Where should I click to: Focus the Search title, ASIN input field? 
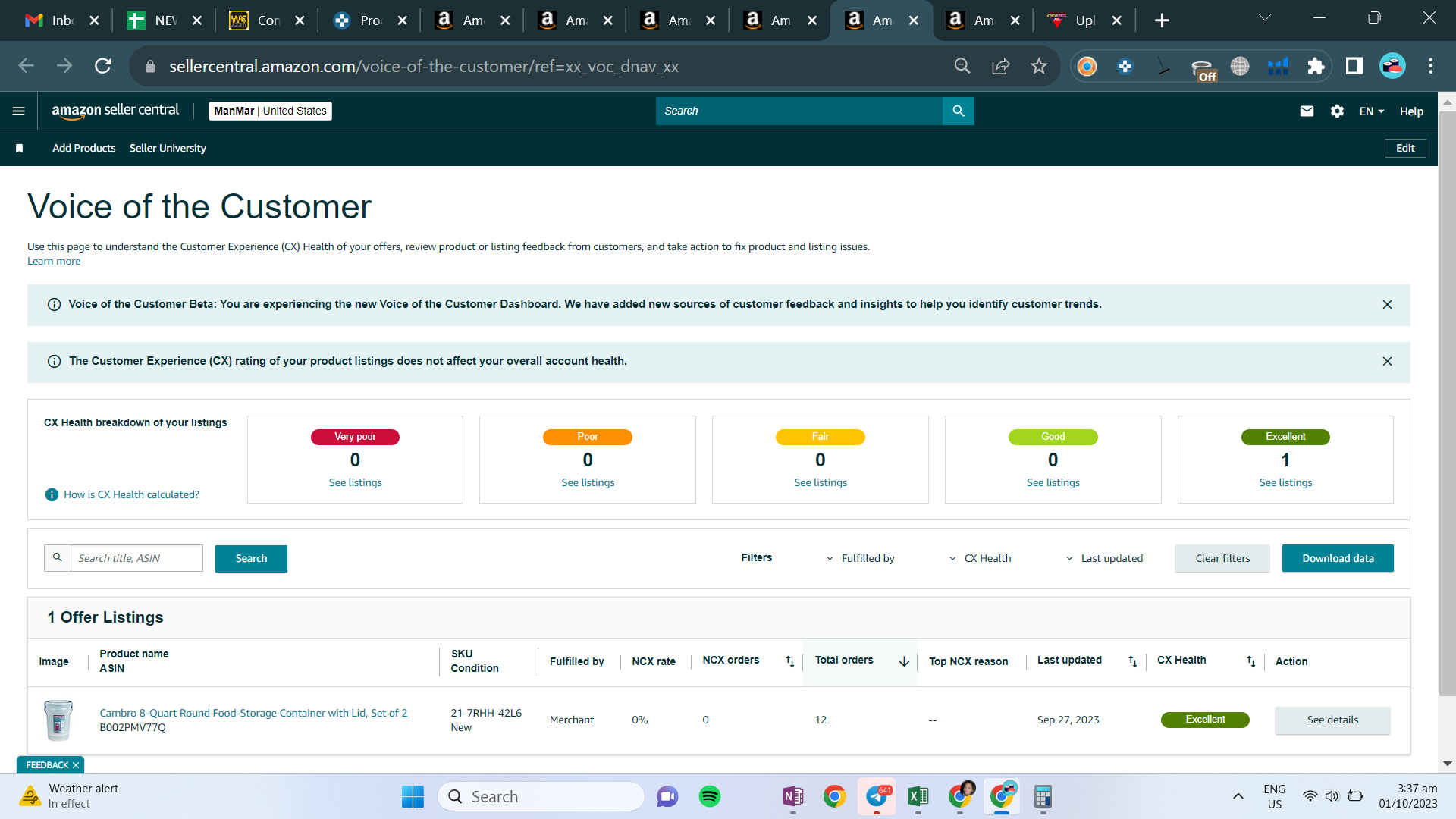[x=136, y=559]
